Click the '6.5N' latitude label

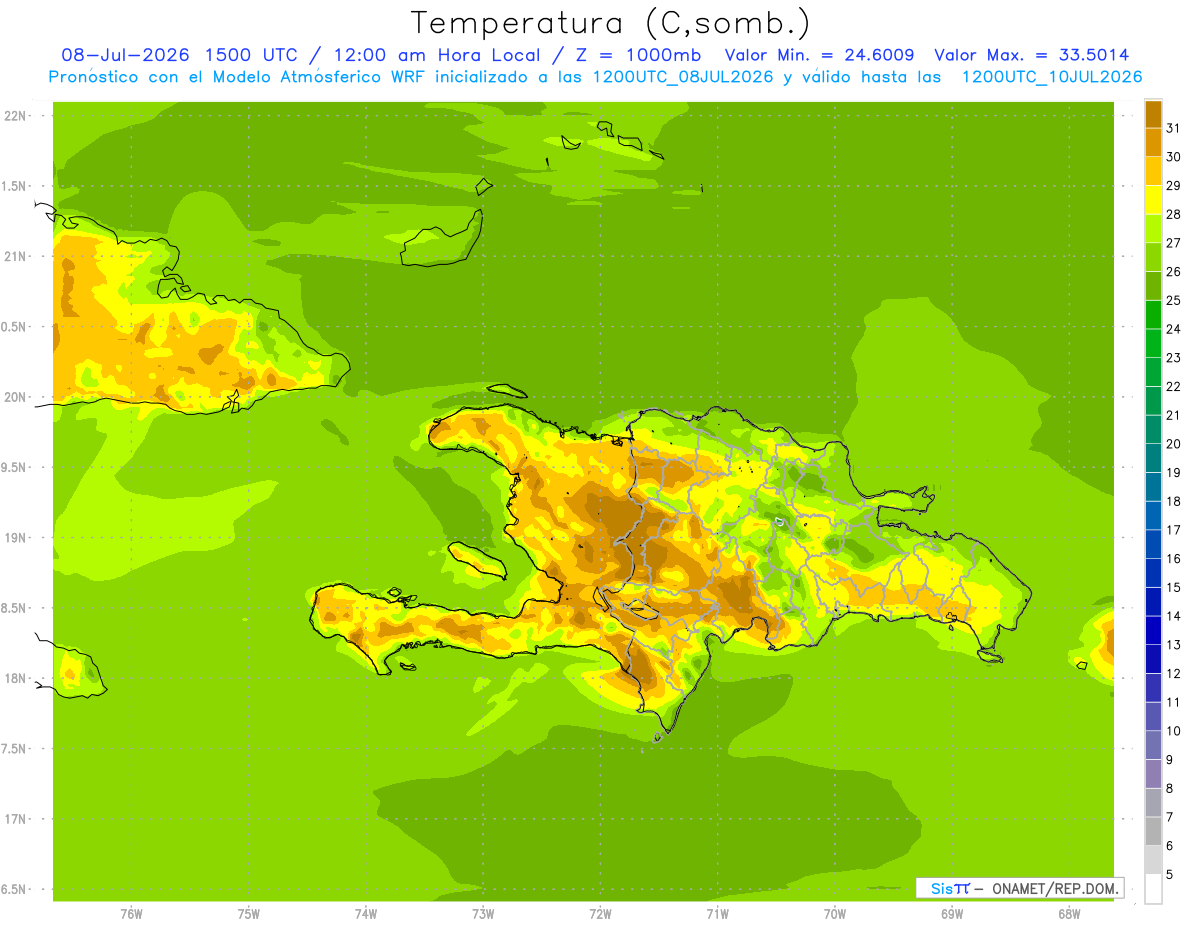(x=15, y=890)
